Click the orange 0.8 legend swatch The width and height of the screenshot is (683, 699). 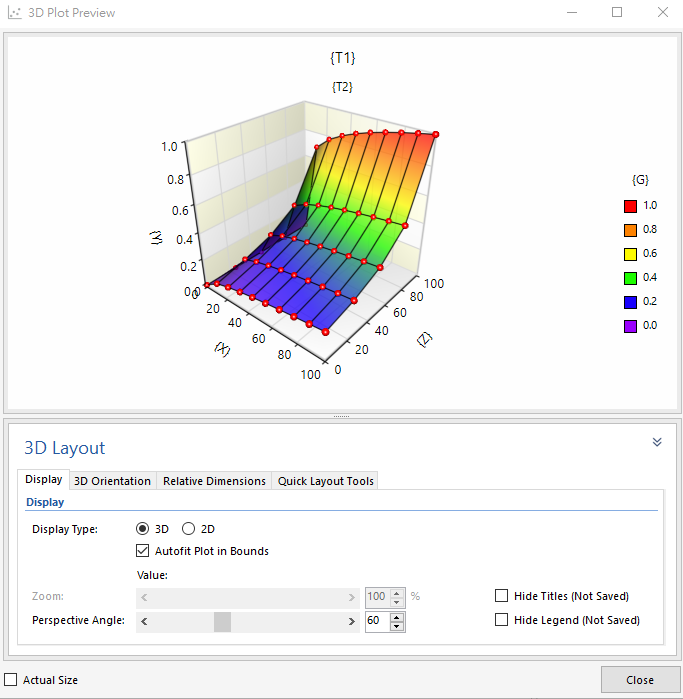click(x=630, y=230)
